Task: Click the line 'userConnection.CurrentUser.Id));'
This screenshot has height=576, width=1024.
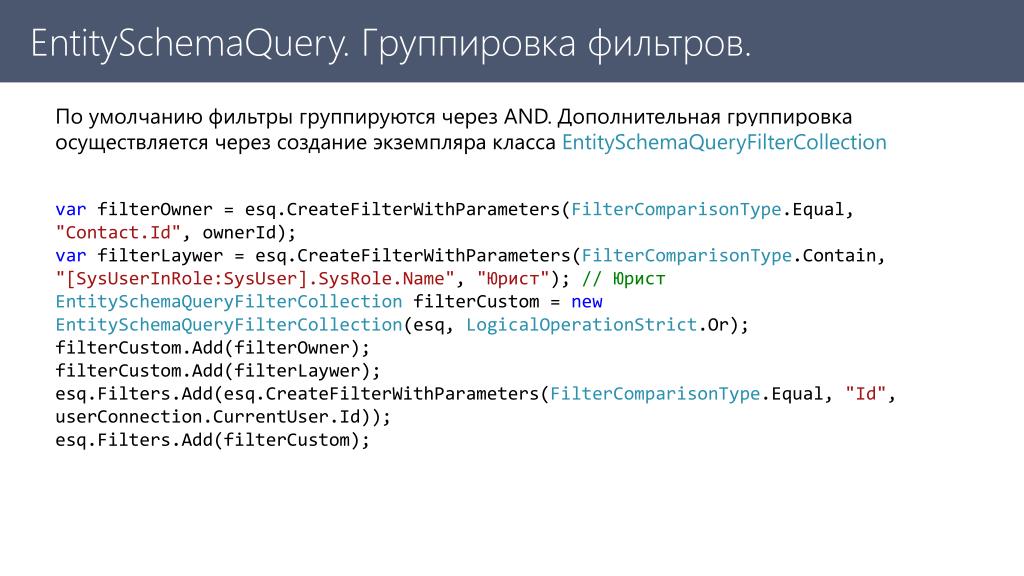Action: point(223,417)
